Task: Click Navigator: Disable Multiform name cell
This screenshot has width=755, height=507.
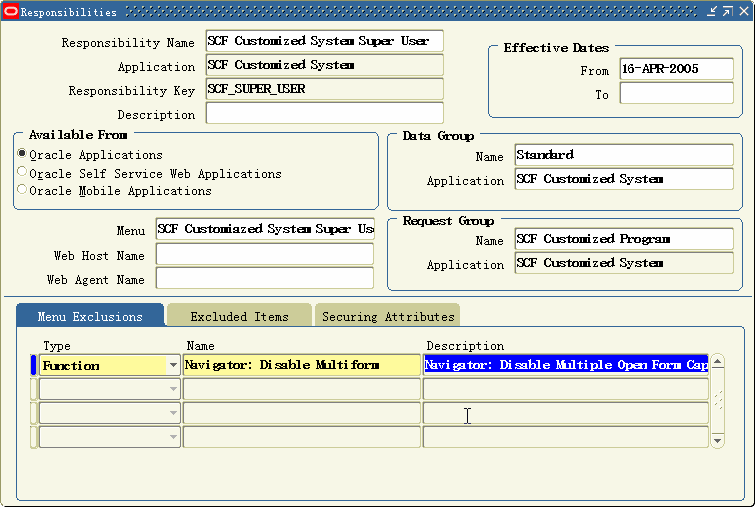Action: point(301,365)
